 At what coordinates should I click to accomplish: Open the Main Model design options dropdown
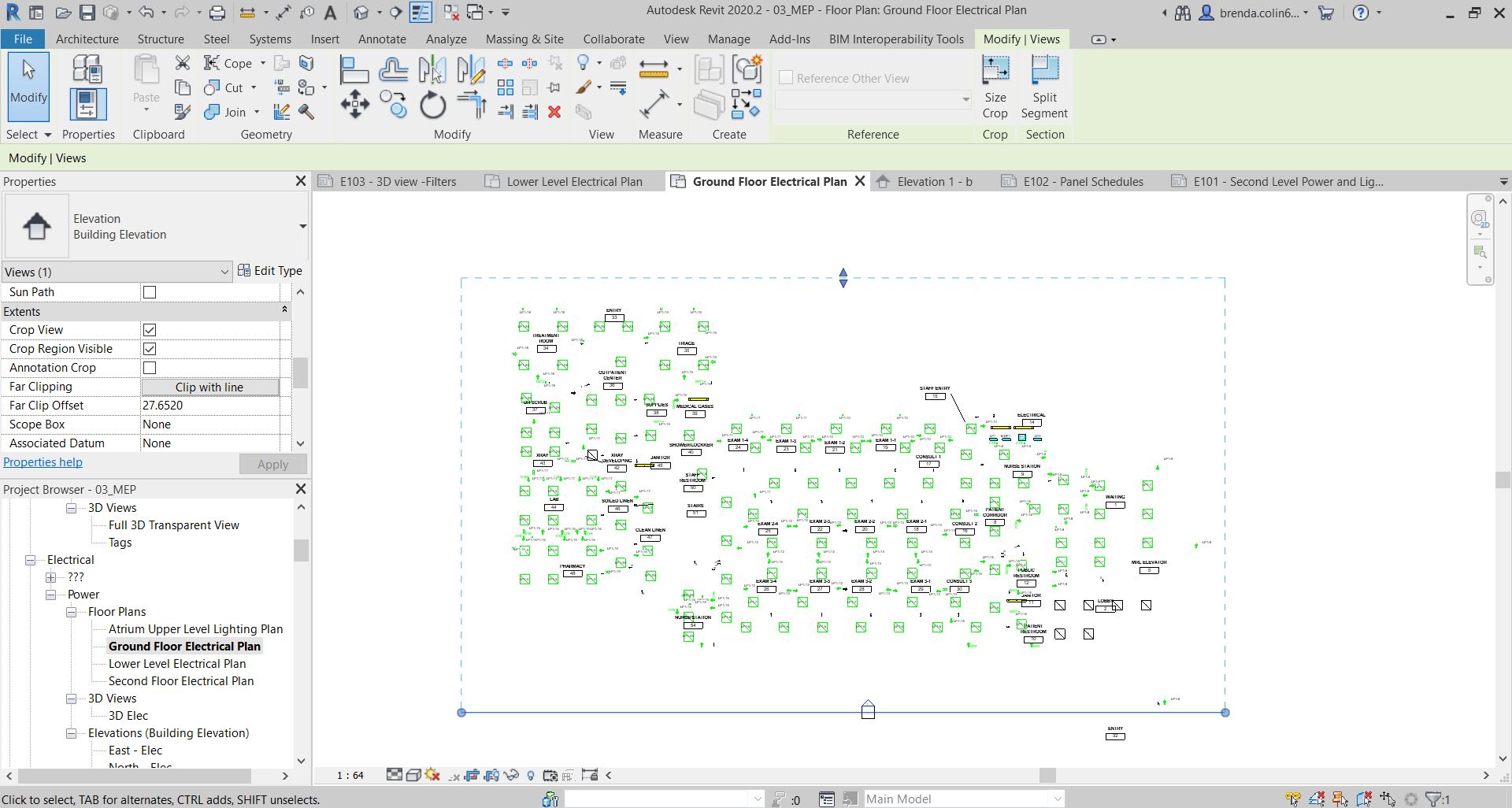964,799
